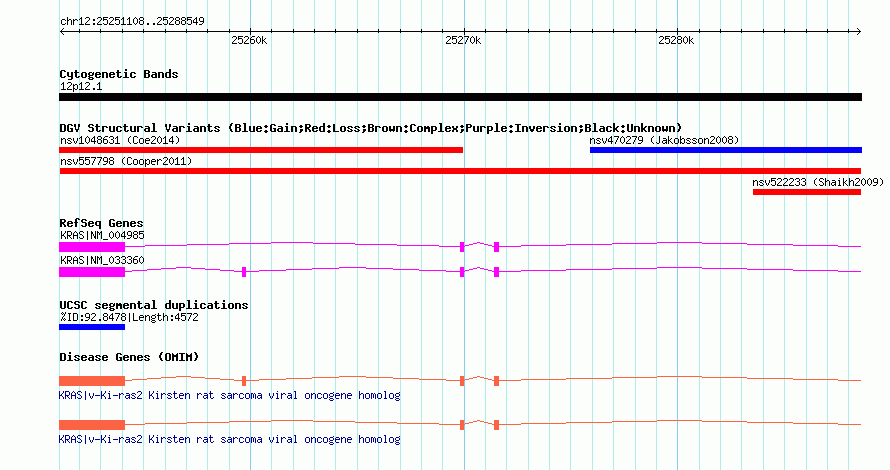Viewport: 890px width, 470px height.
Task: Click the %ID:92.8478|Length:4572 label
Action: [129, 317]
